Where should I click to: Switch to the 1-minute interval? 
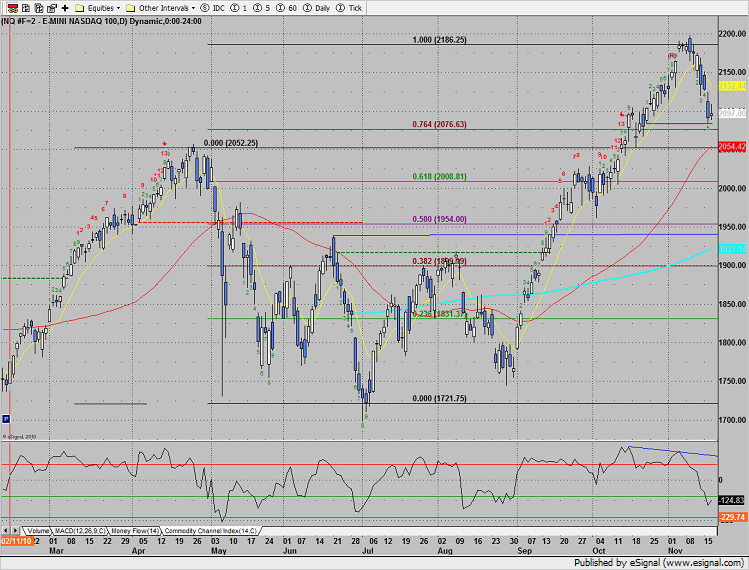point(239,8)
